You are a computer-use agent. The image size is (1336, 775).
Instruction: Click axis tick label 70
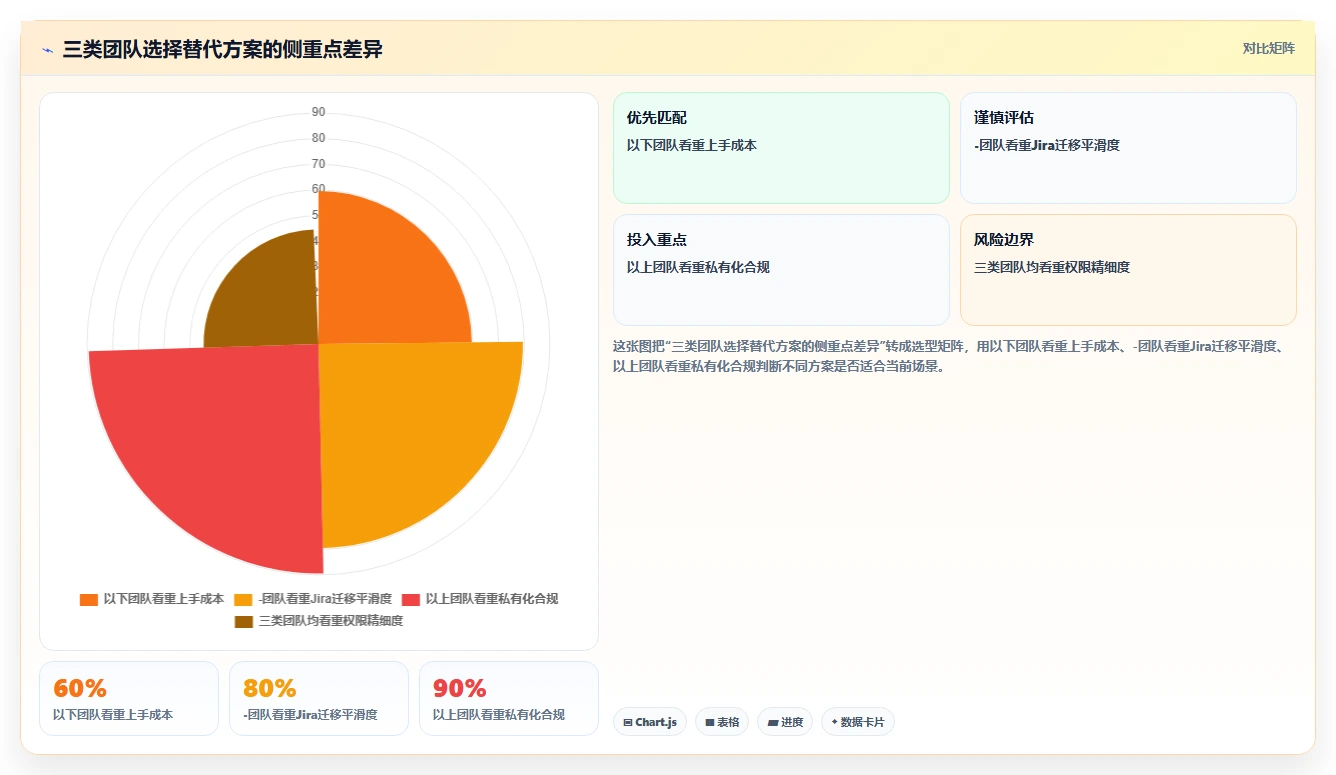click(x=318, y=164)
